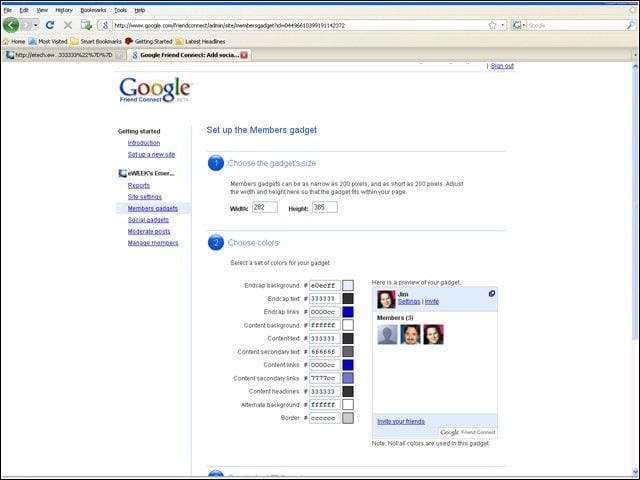Open the Bookmarks menu
This screenshot has width=640, height=480.
(93, 10)
